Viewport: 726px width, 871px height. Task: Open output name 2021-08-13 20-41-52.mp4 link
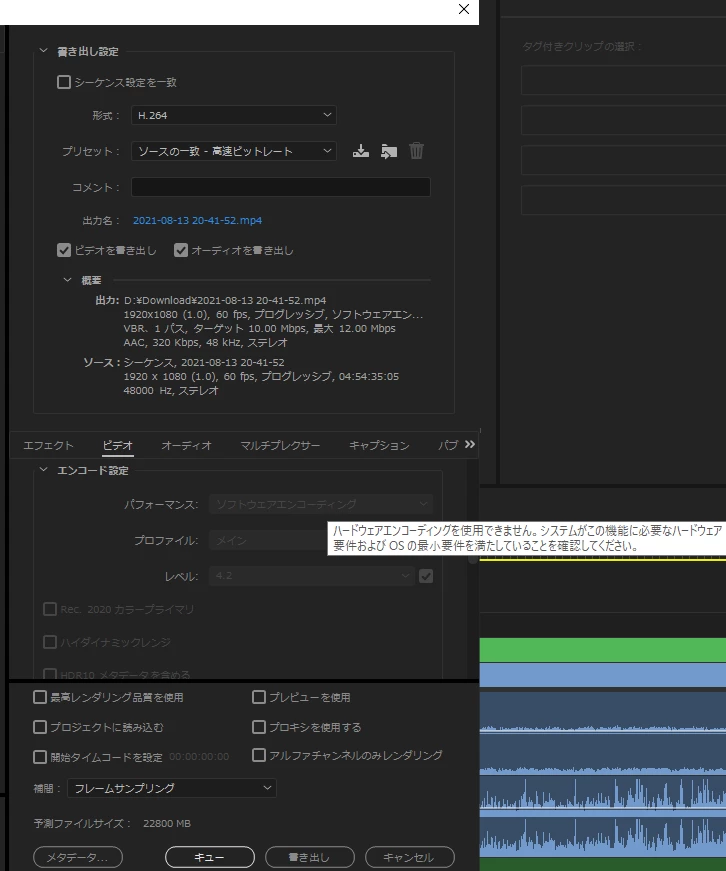197,221
